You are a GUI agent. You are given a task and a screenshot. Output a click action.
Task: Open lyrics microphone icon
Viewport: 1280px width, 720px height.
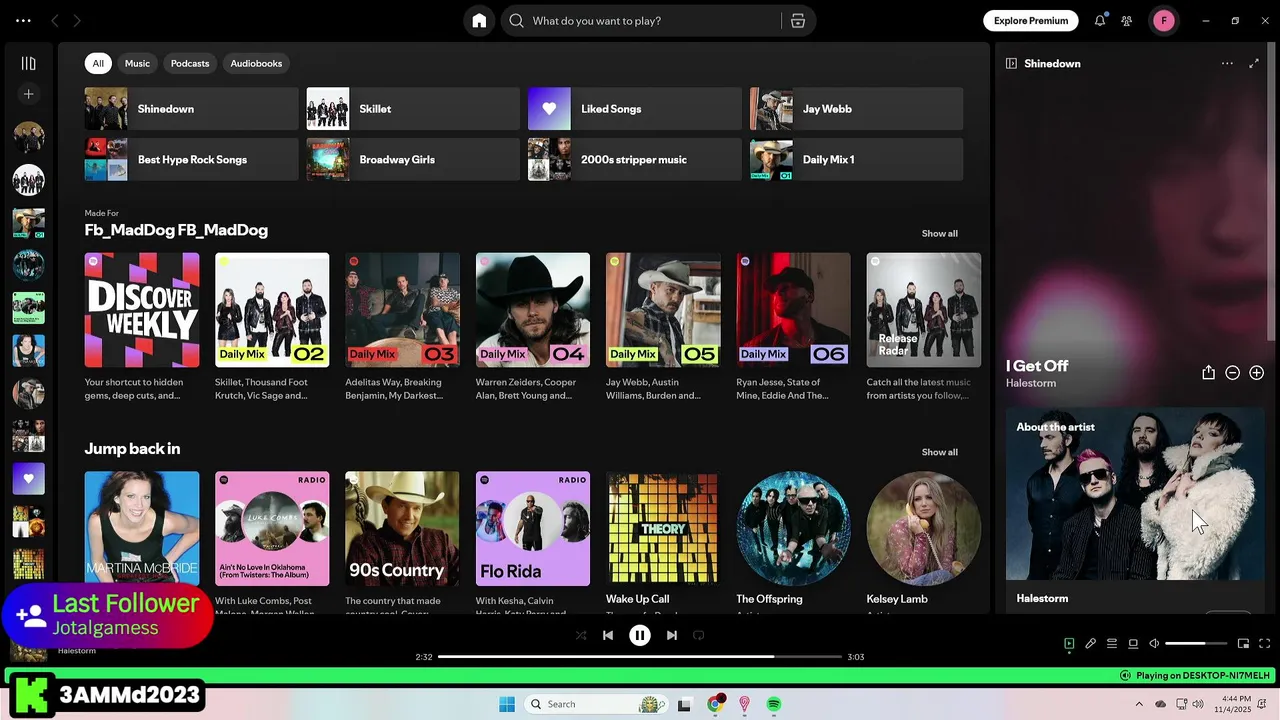point(1090,644)
